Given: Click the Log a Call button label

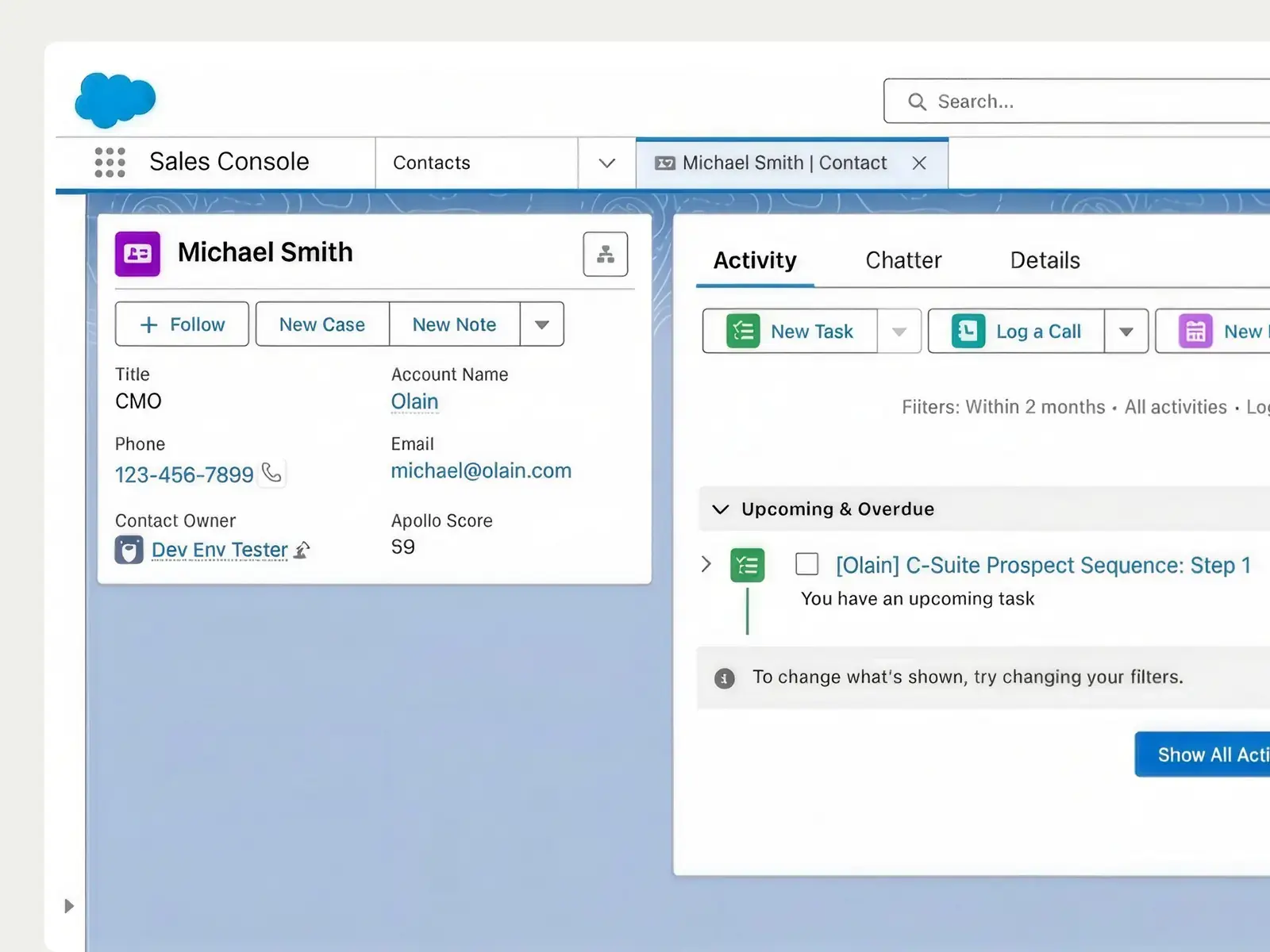Looking at the screenshot, I should click(x=1038, y=331).
